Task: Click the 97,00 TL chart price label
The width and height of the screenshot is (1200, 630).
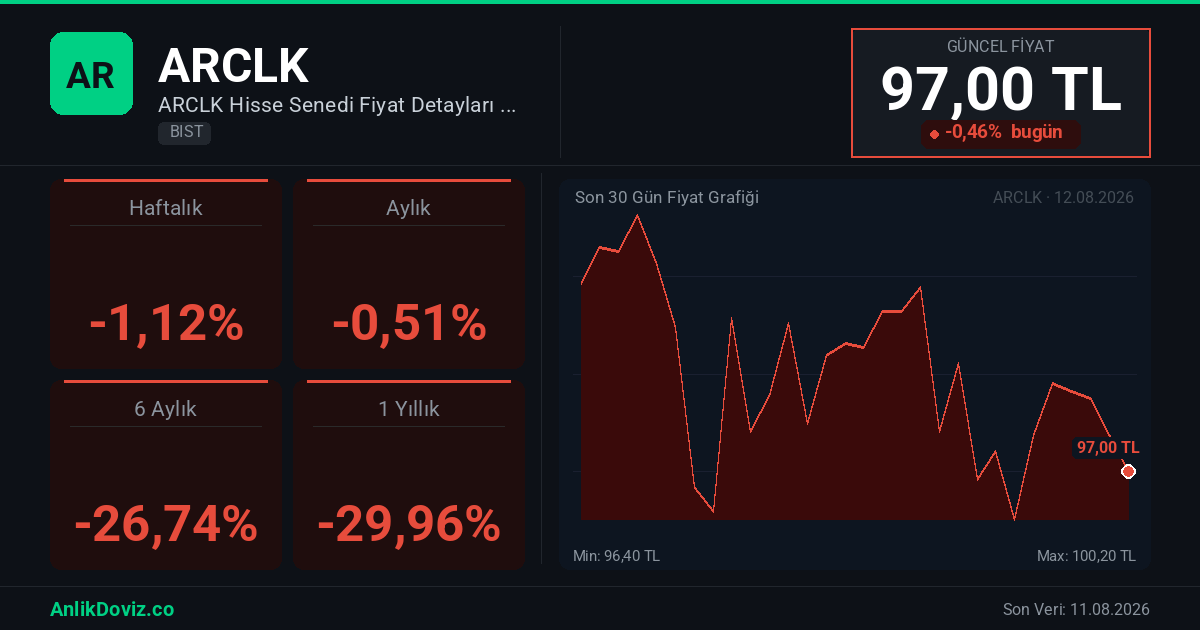Action: pyautogui.click(x=1108, y=447)
